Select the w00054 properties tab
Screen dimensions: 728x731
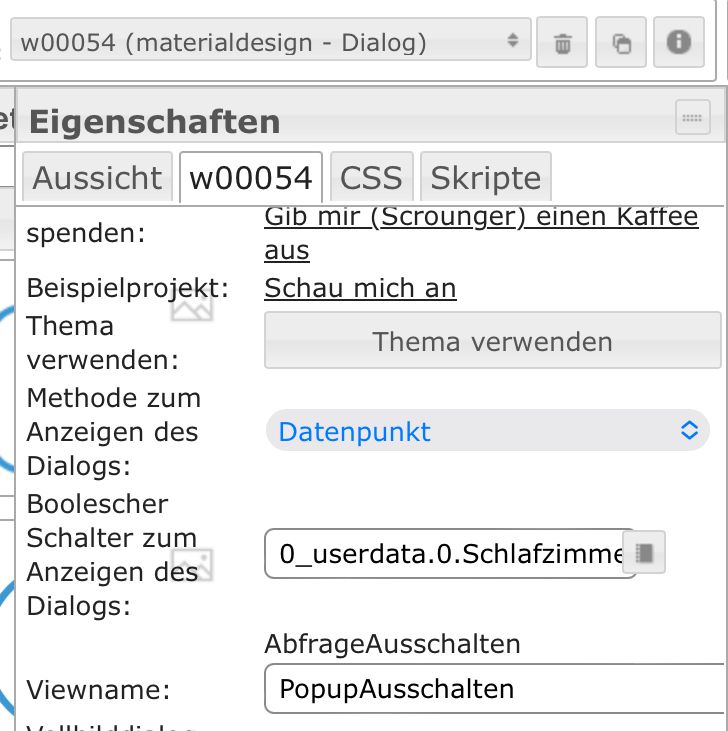(x=251, y=178)
